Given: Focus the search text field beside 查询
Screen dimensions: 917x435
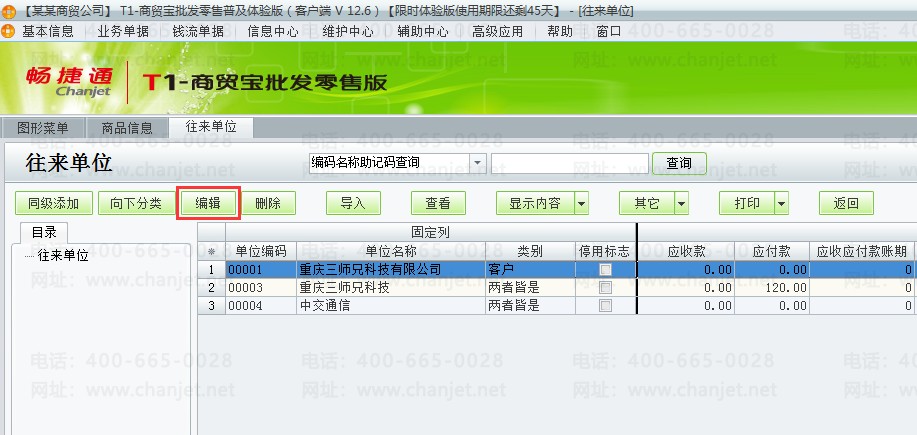Looking at the screenshot, I should tap(570, 163).
